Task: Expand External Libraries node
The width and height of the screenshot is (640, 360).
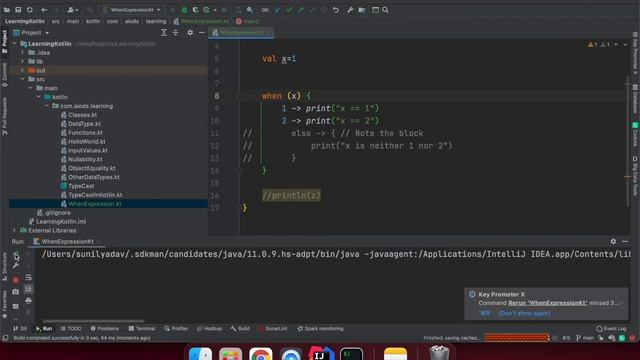Action: point(15,231)
